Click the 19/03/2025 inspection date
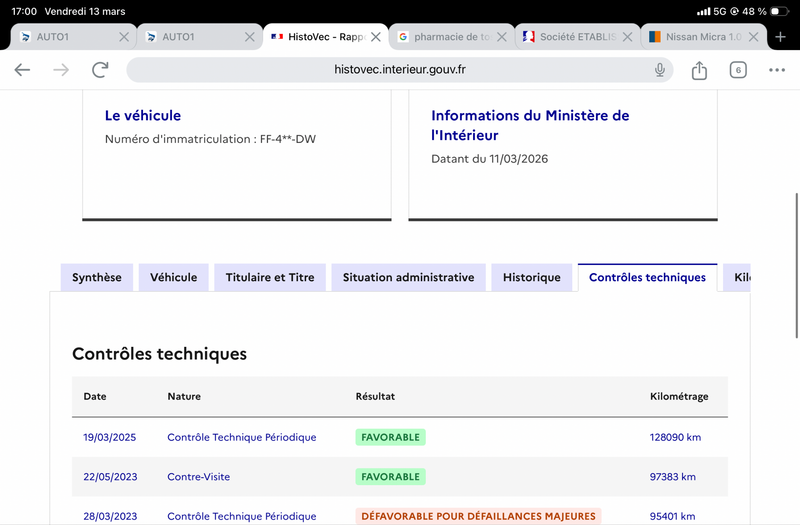This screenshot has width=800, height=525. click(110, 437)
